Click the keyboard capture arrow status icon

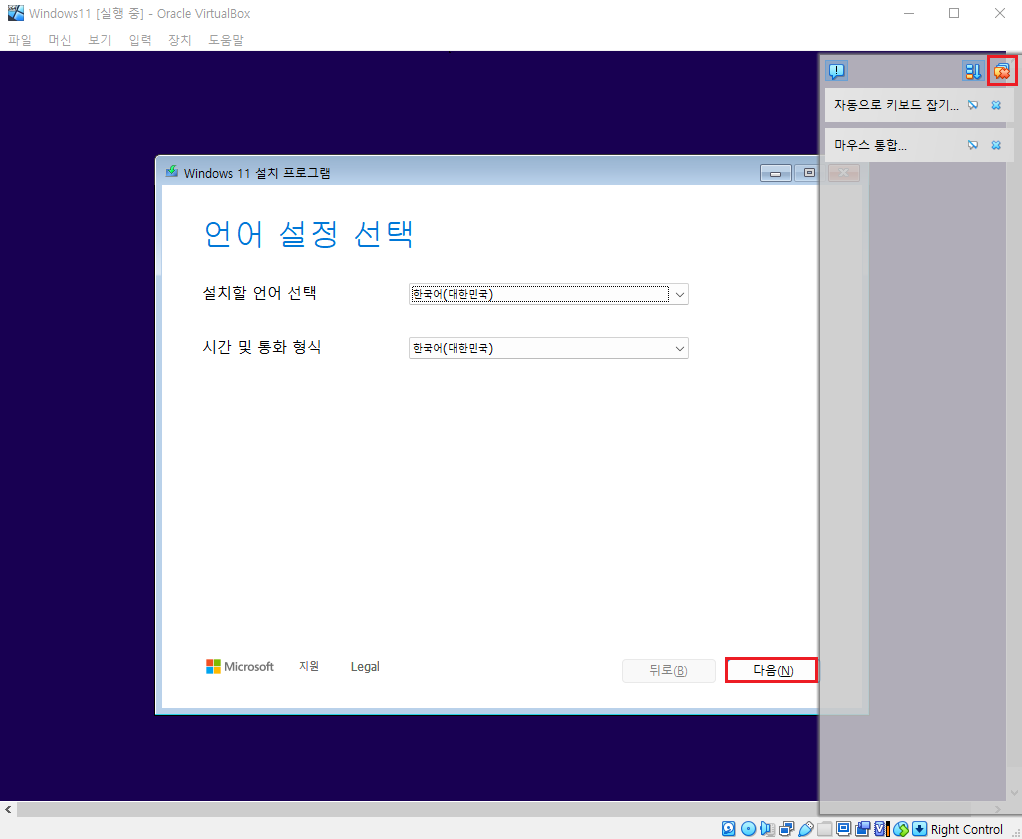[x=920, y=829]
